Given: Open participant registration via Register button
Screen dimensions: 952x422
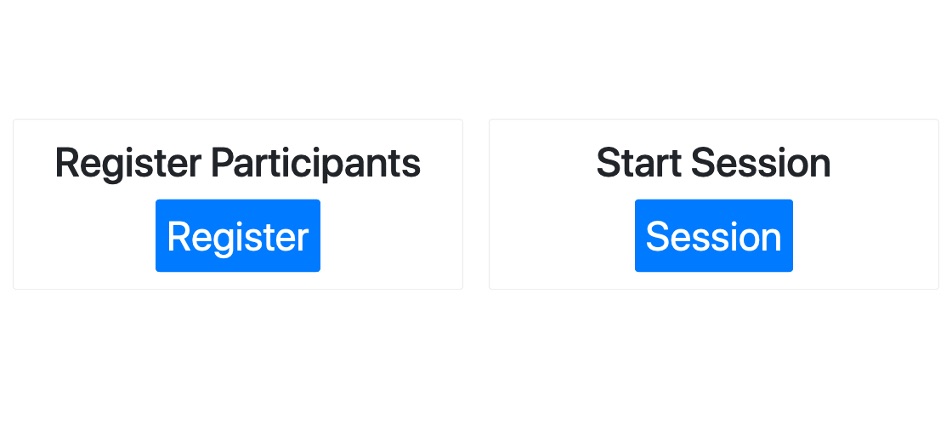Looking at the screenshot, I should coord(237,236).
